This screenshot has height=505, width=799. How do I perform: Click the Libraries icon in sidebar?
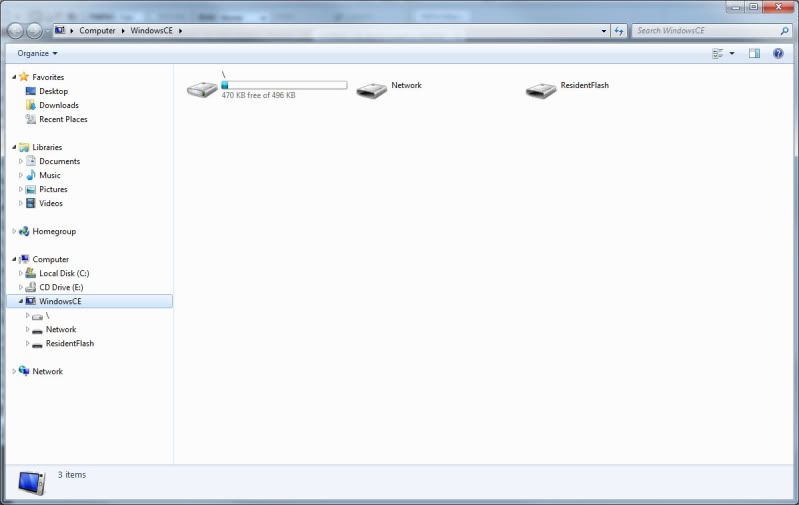24,147
